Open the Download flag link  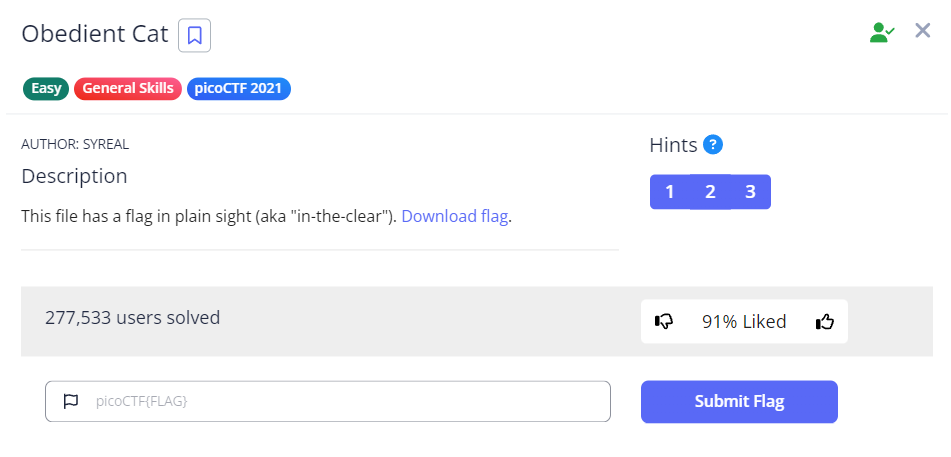click(x=454, y=216)
